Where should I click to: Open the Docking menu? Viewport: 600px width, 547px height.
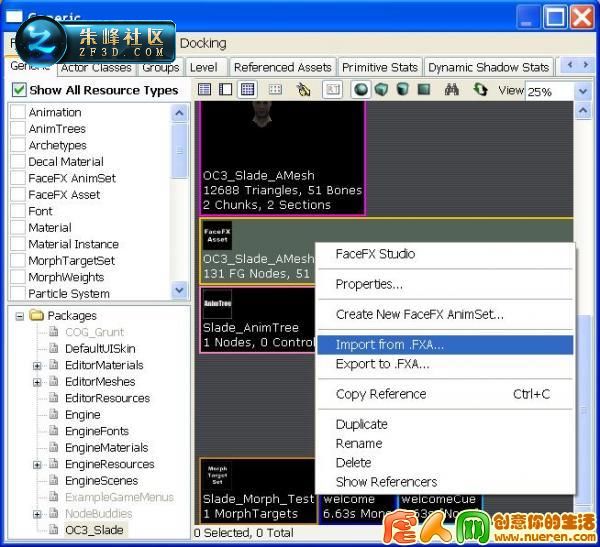click(x=203, y=43)
